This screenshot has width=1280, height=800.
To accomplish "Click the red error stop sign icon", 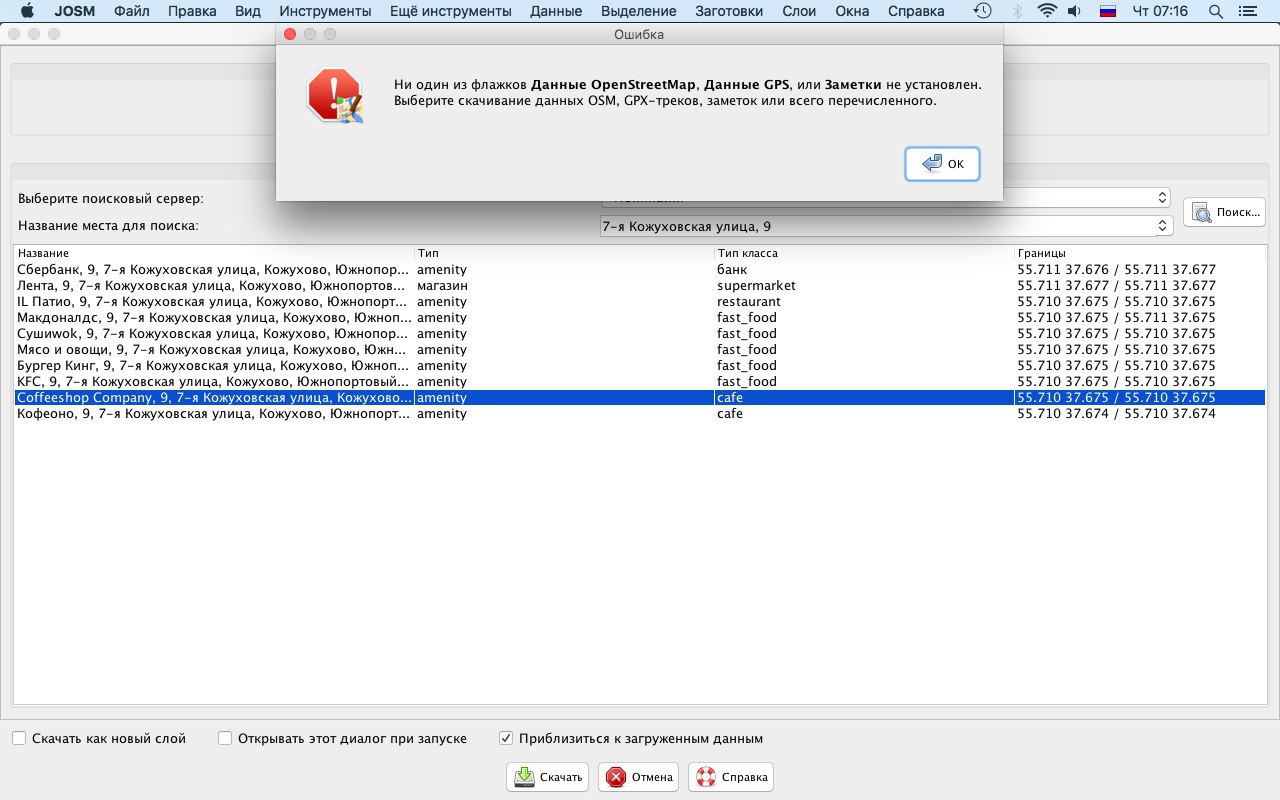I will (x=334, y=95).
